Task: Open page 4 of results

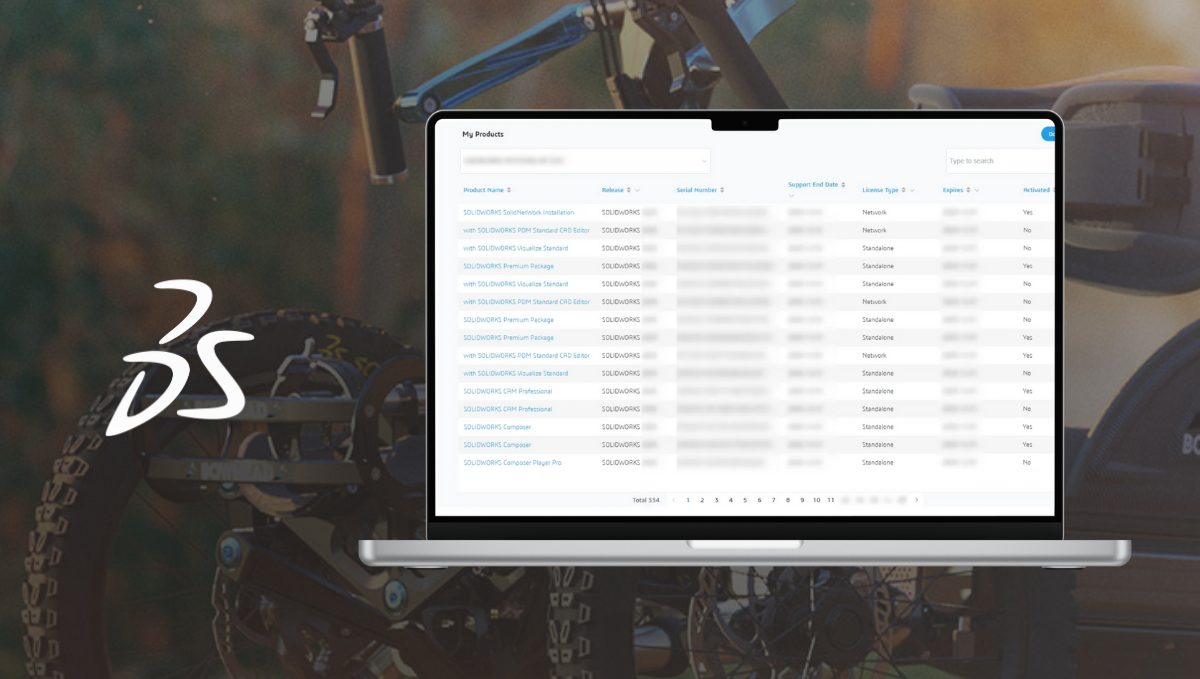Action: click(x=731, y=500)
